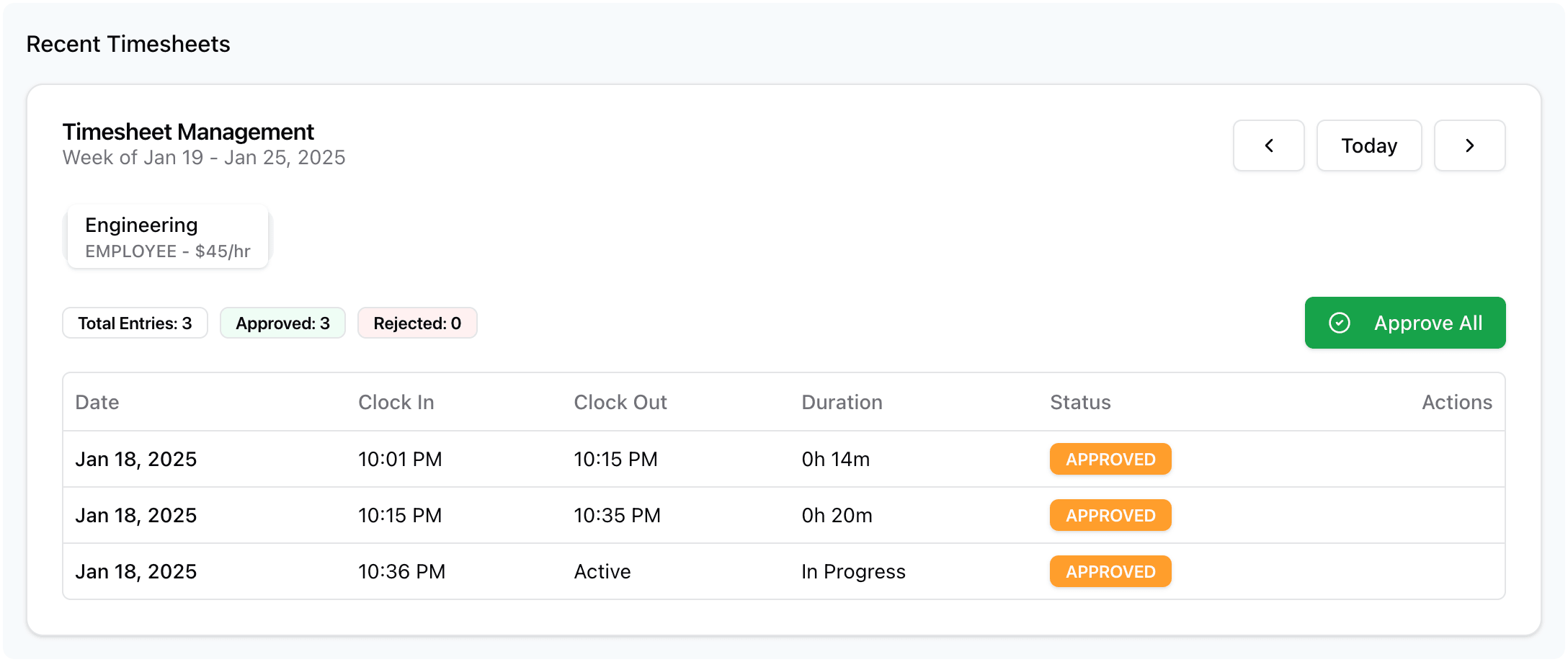
Task: Click the Date column header
Action: tap(97, 402)
